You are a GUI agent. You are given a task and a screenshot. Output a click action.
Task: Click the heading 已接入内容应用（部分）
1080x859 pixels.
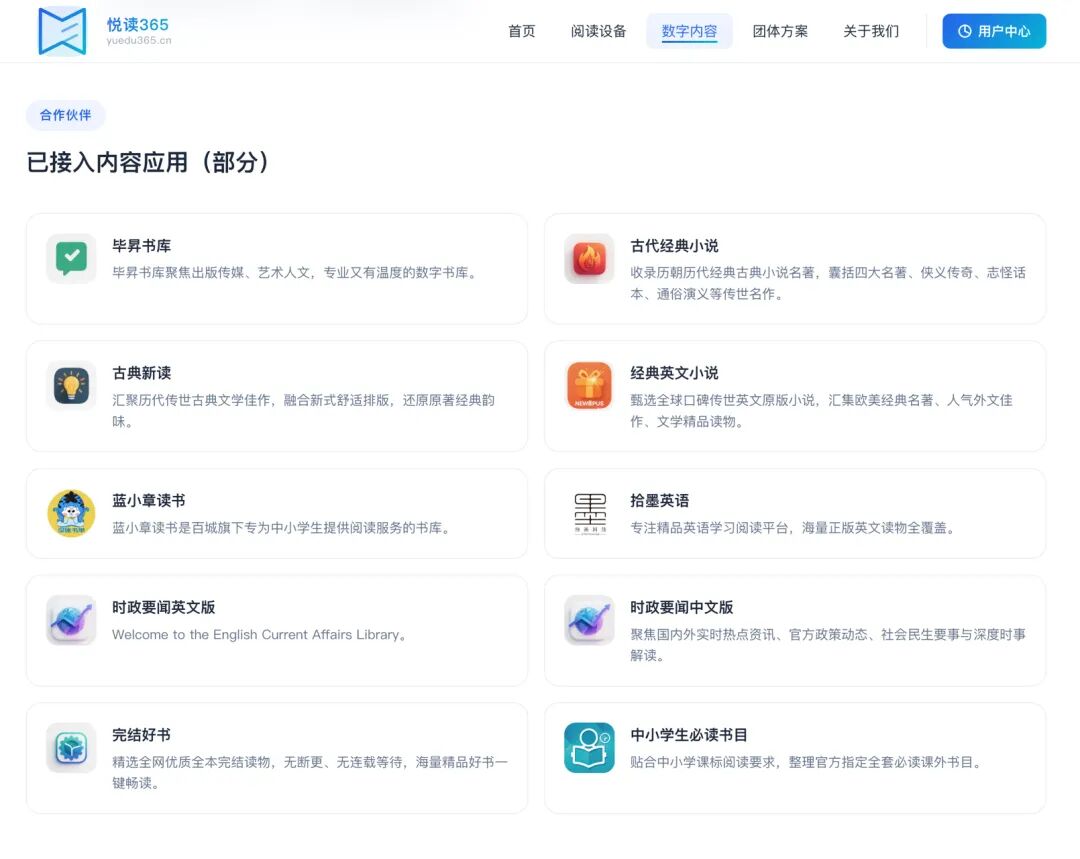pyautogui.click(x=147, y=163)
